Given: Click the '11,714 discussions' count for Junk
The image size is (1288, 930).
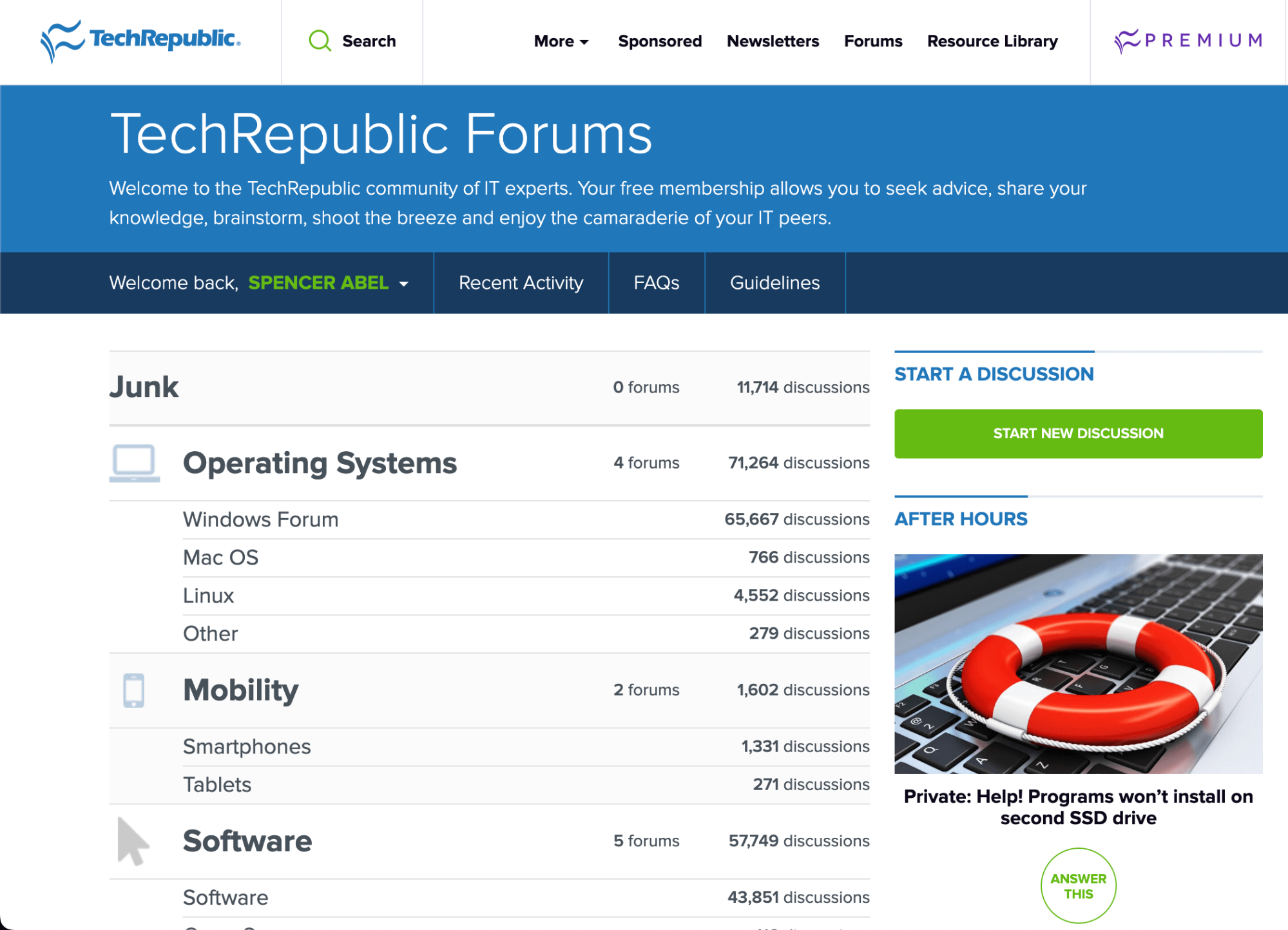Looking at the screenshot, I should [x=803, y=387].
